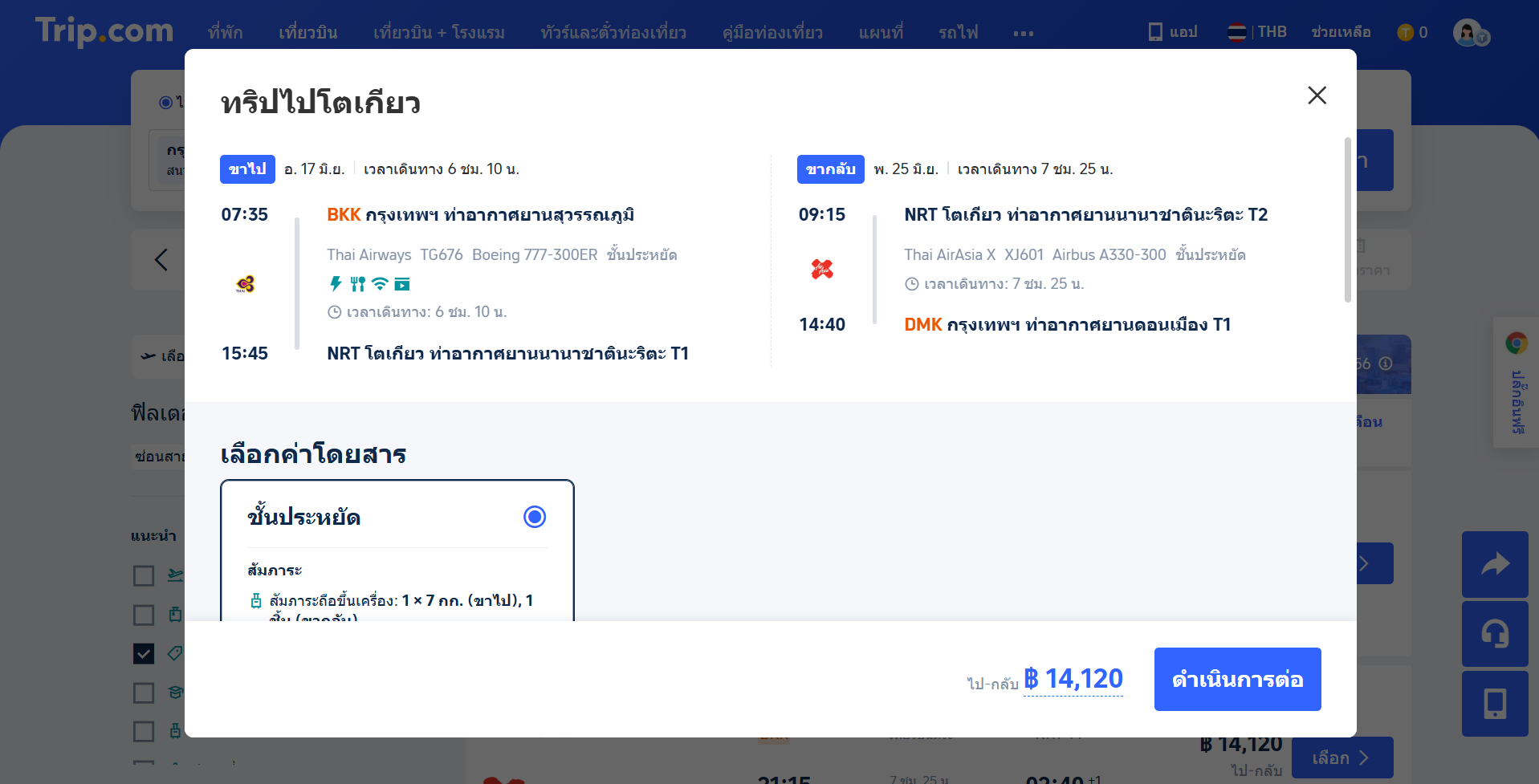The width and height of the screenshot is (1539, 784).
Task: Click the Thai AirAsia X airline logo
Action: (822, 269)
